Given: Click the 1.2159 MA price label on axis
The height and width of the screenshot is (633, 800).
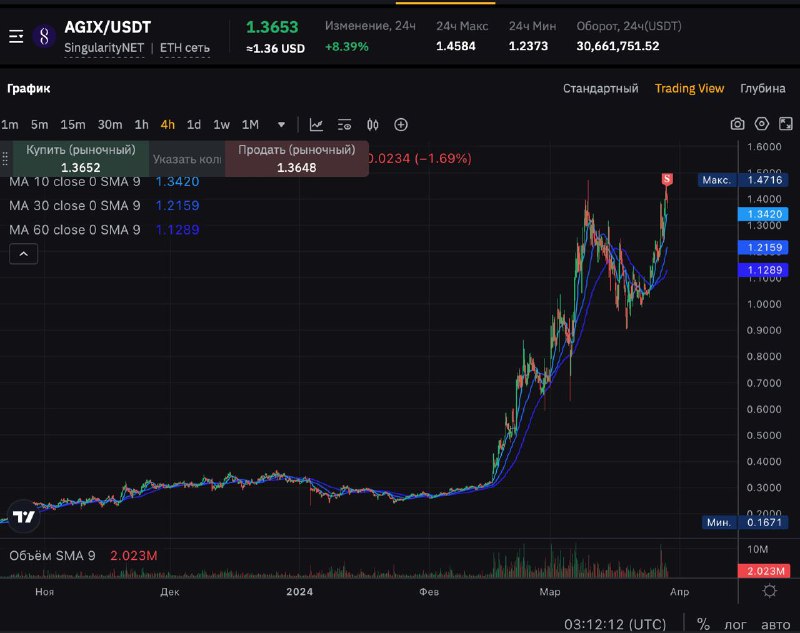Looking at the screenshot, I should pyautogui.click(x=763, y=248).
